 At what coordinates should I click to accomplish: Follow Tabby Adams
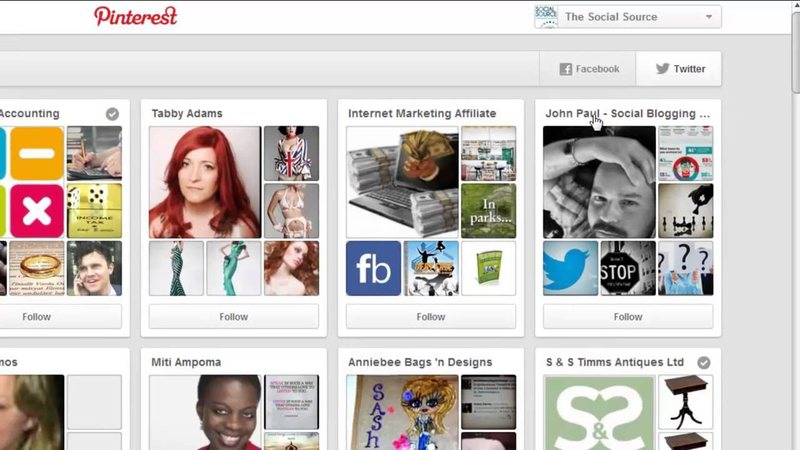click(x=233, y=317)
